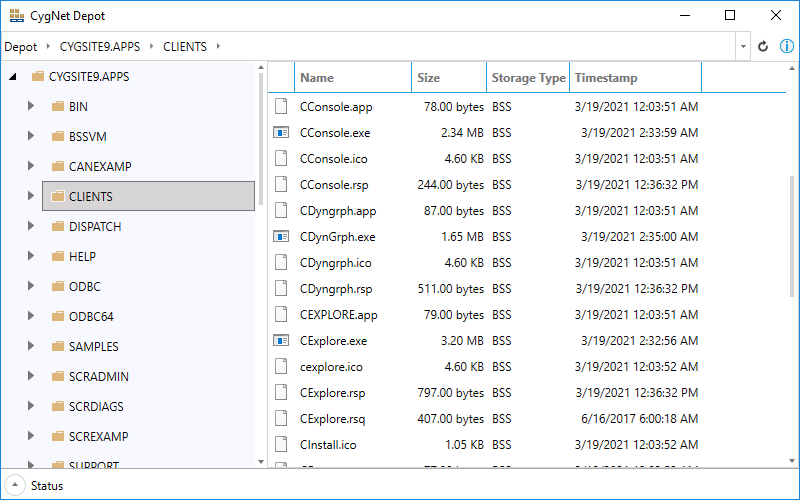Click the 2.34 MB size value
The width and height of the screenshot is (800, 500).
click(x=462, y=133)
